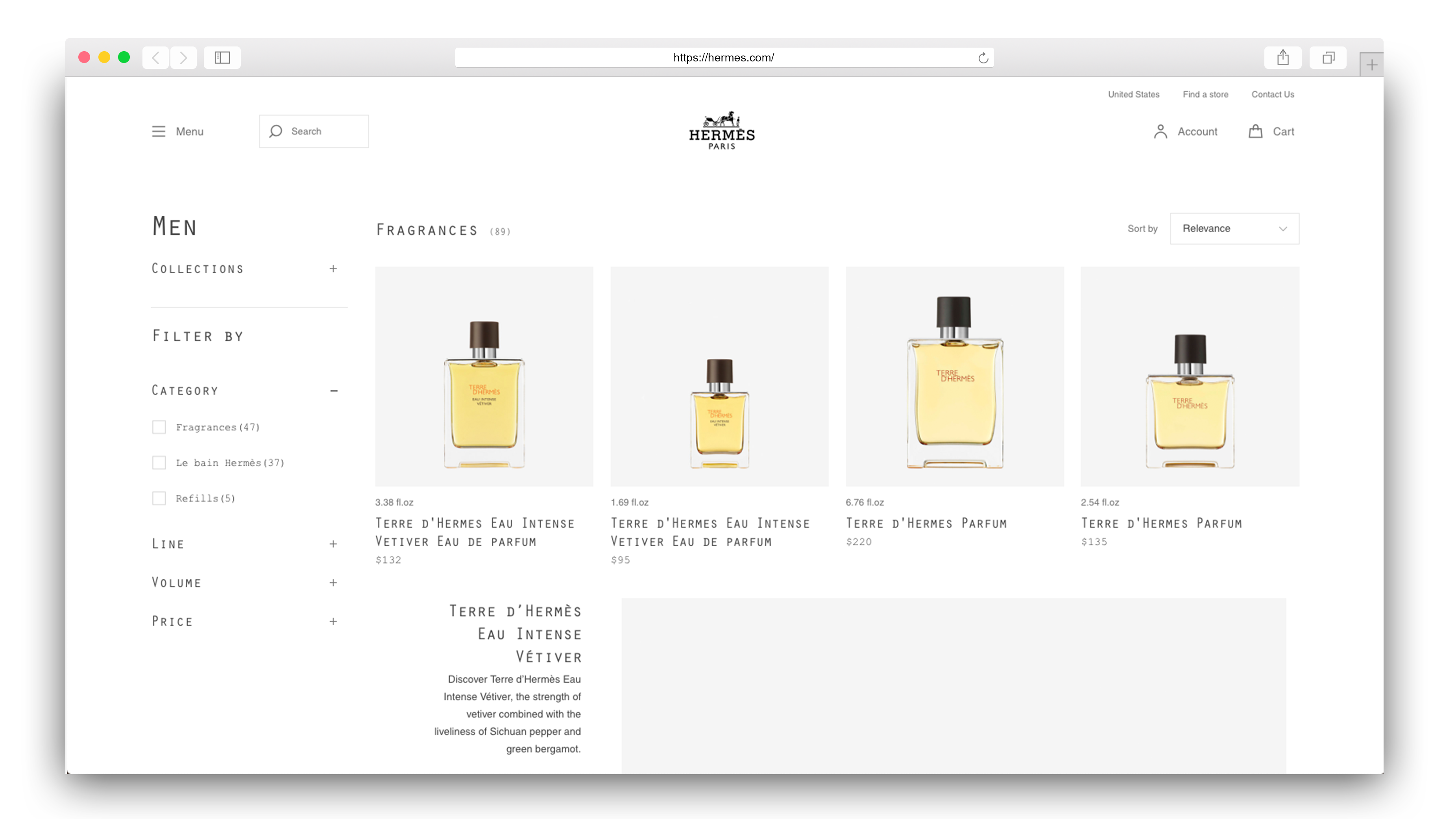Show all tabs with the tab overview icon
The width and height of the screenshot is (1456, 819).
[x=1328, y=58]
